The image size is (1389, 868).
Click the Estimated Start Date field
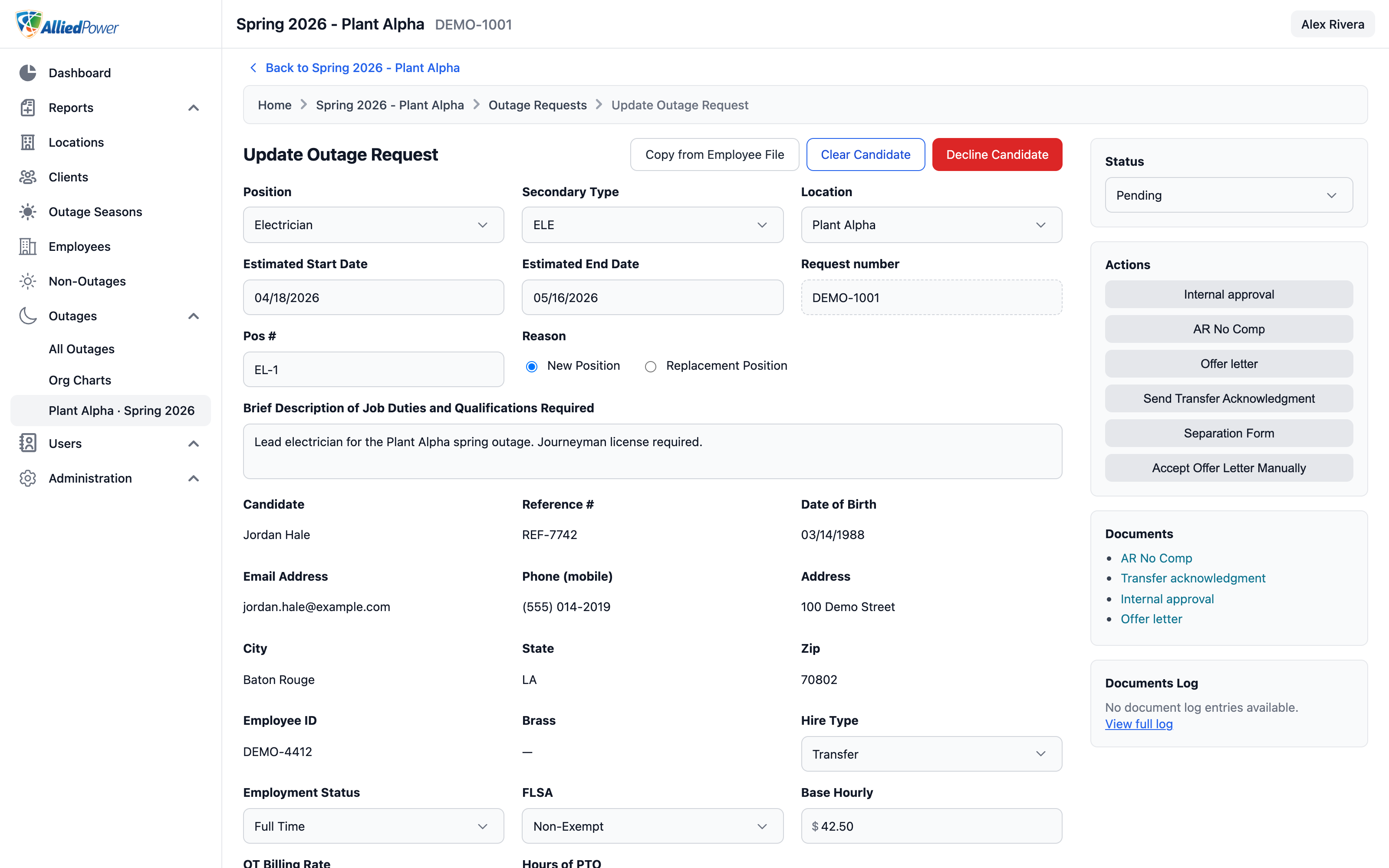tap(374, 297)
